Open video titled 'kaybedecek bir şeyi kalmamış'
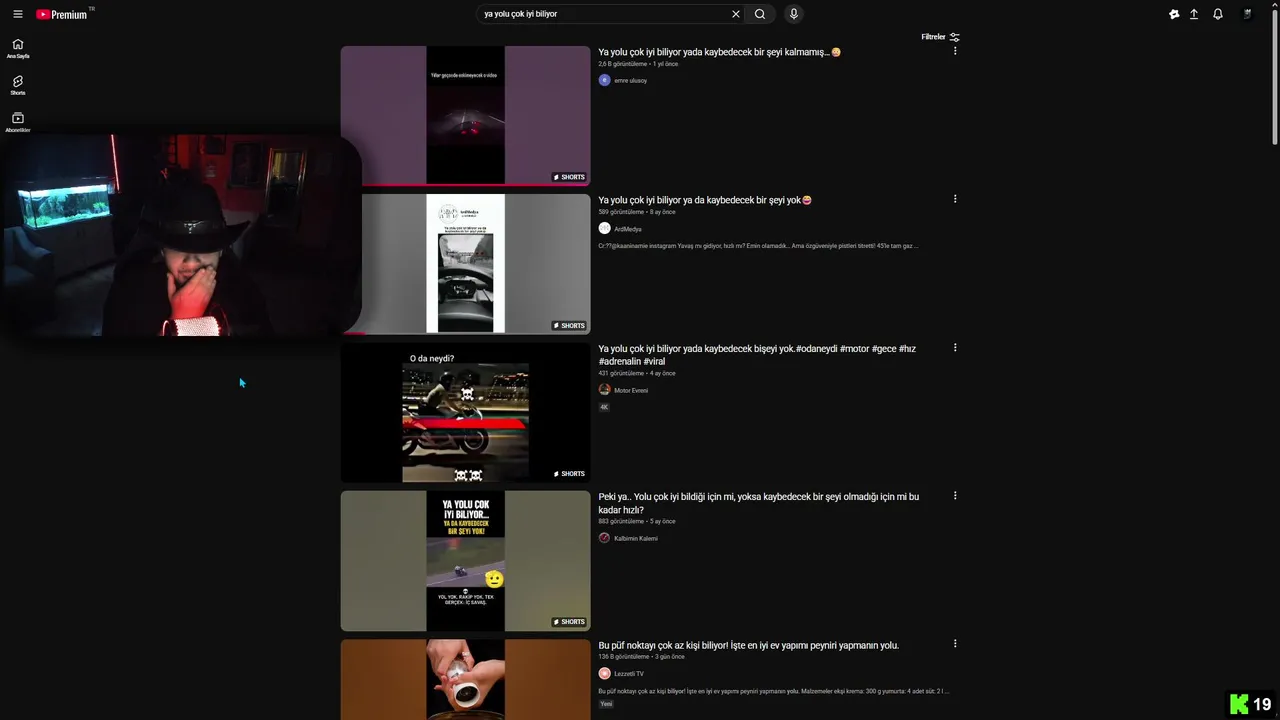This screenshot has width=1280, height=720. tap(719, 52)
